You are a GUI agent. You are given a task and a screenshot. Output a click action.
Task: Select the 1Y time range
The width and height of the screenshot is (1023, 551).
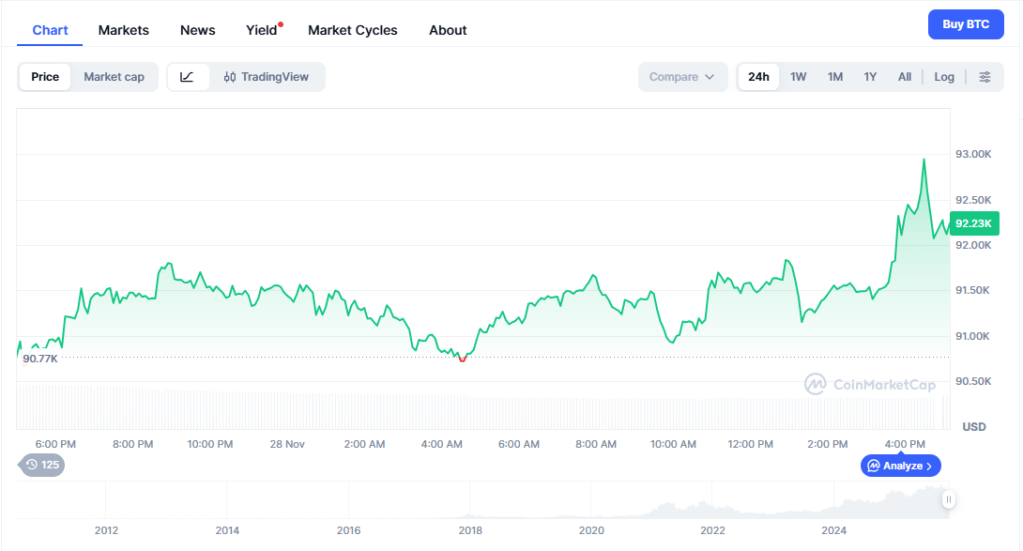point(870,77)
